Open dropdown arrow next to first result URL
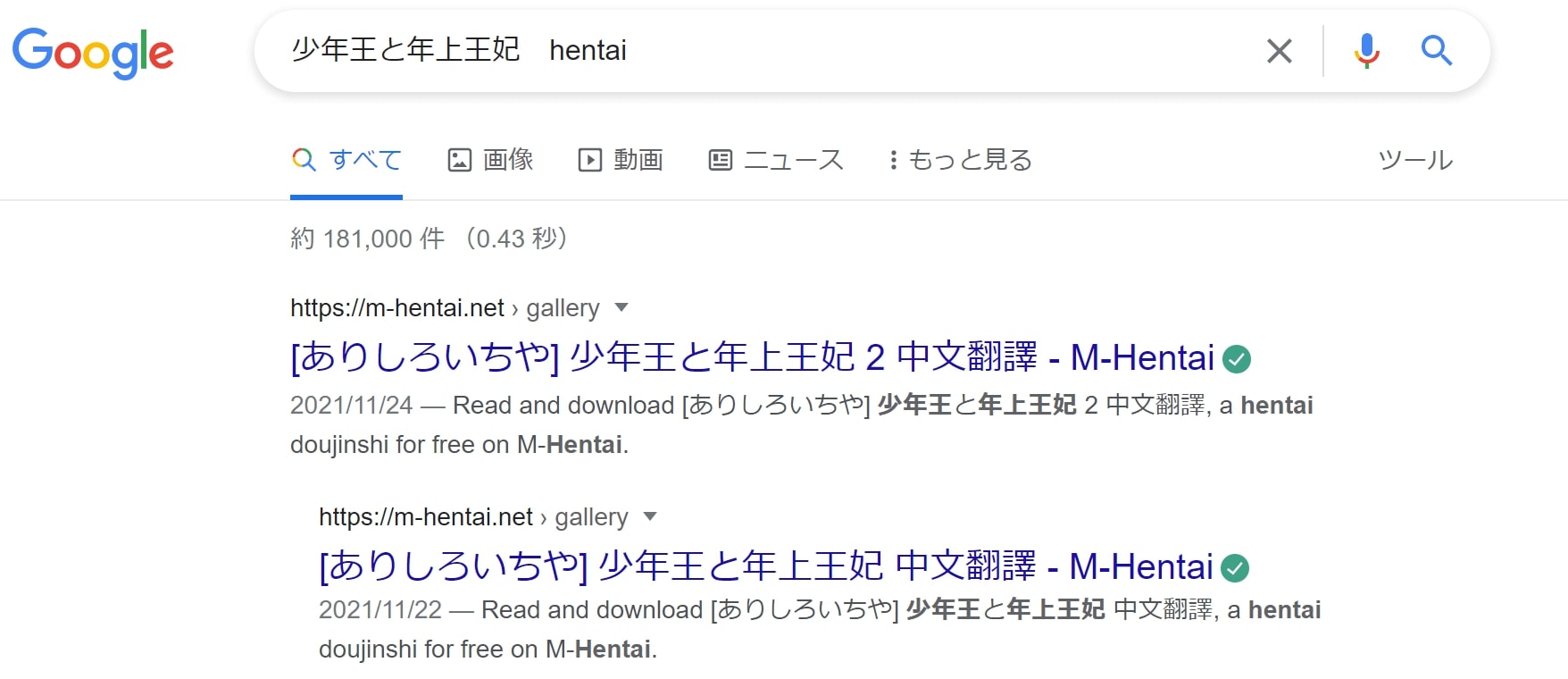1568x679 pixels. 621,308
